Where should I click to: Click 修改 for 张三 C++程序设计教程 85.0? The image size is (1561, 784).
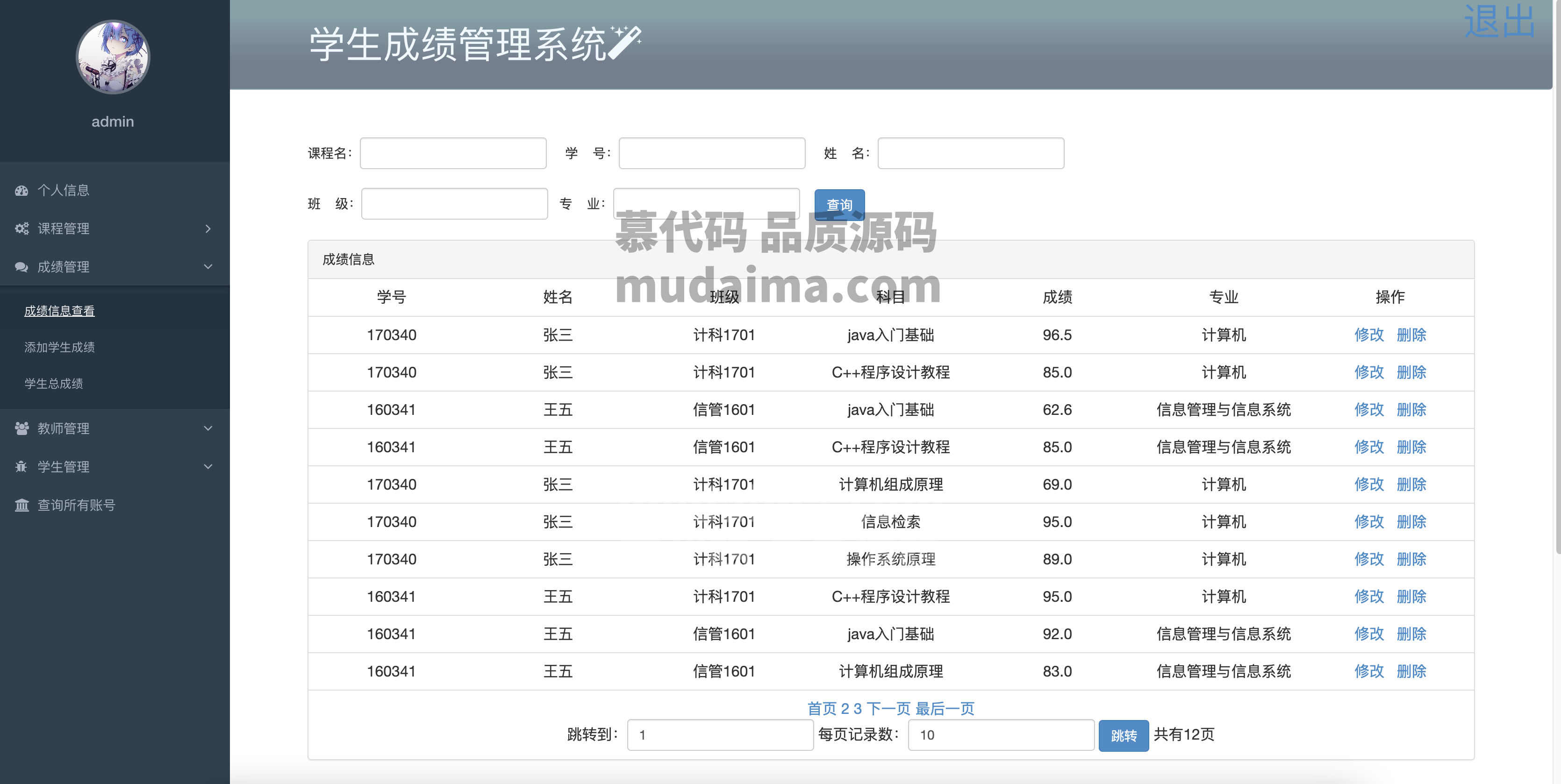point(1369,372)
